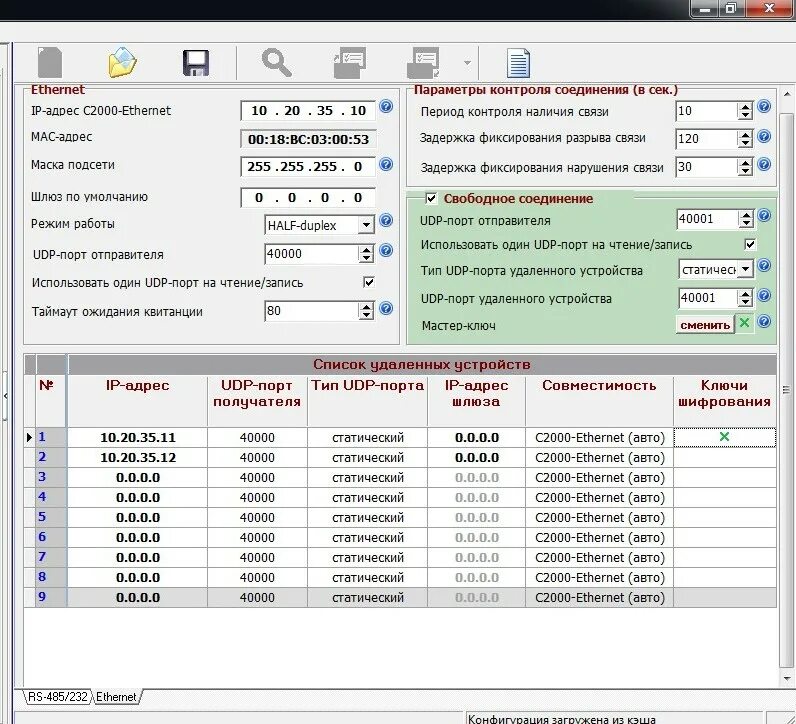
Task: Open Тип UDP-порта удаленного устройства dropdown
Action: (x=745, y=269)
